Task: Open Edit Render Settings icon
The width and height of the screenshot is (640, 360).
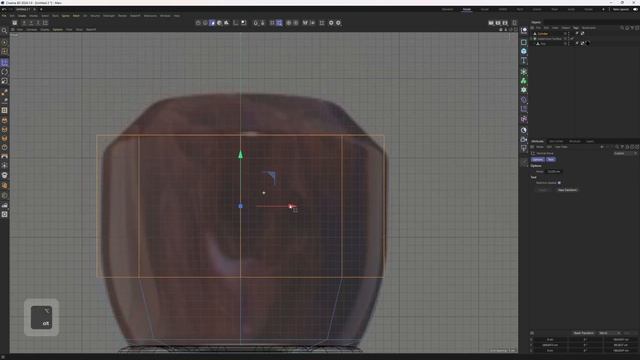Action: (x=505, y=23)
